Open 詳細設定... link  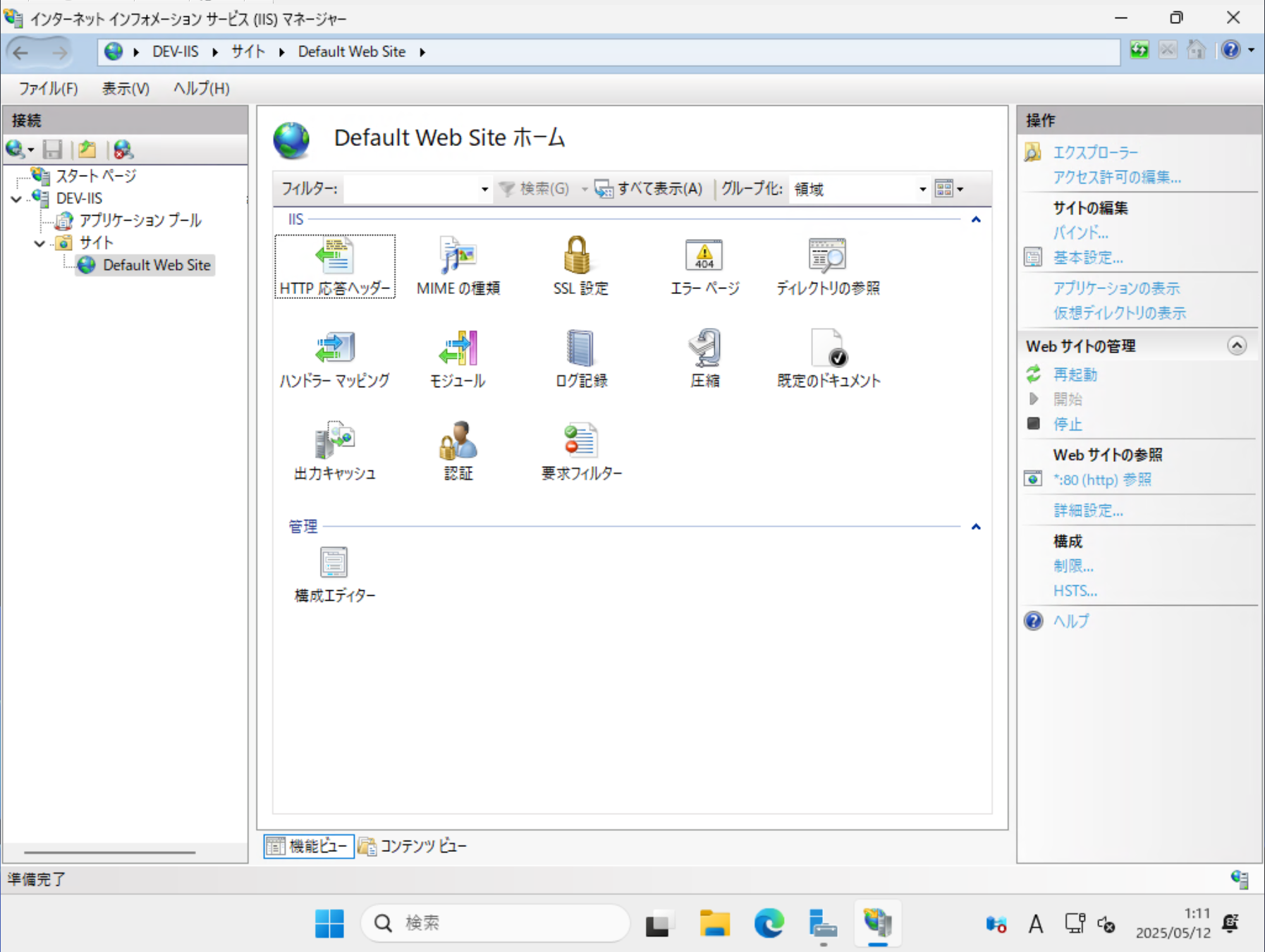(x=1088, y=510)
